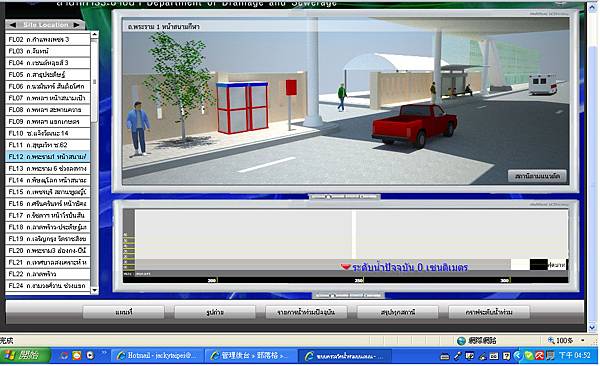600x366 pixels.
Task: Click the right arrow beside Site Location
Action: click(77, 25)
